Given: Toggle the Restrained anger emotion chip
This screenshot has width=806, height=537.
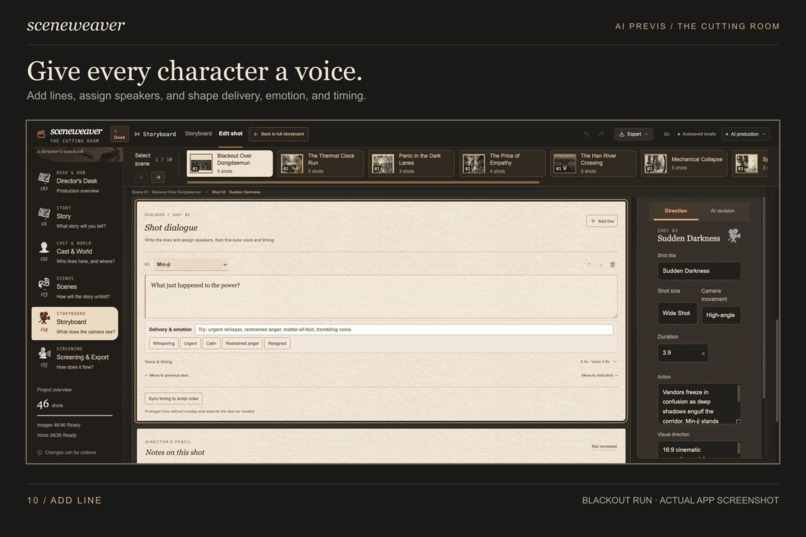Looking at the screenshot, I should (x=242, y=343).
